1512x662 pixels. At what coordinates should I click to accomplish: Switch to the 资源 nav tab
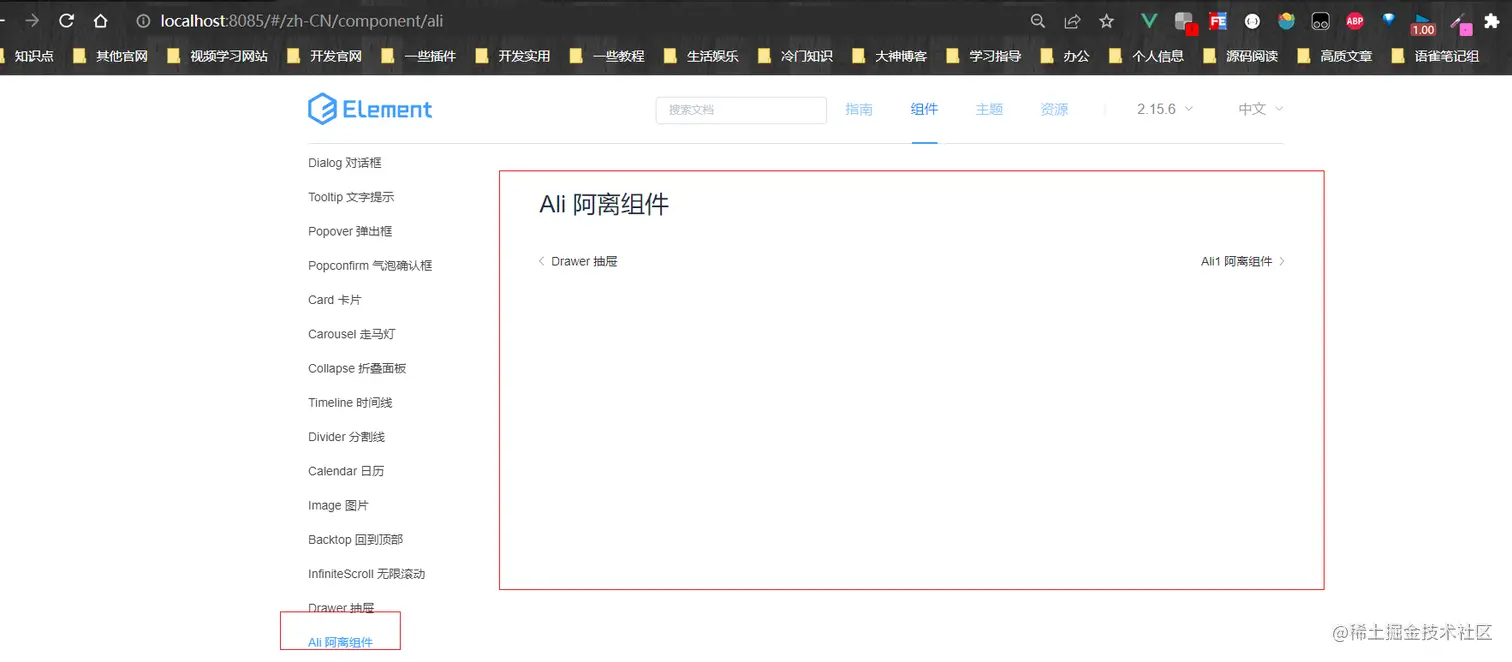[x=1054, y=109]
